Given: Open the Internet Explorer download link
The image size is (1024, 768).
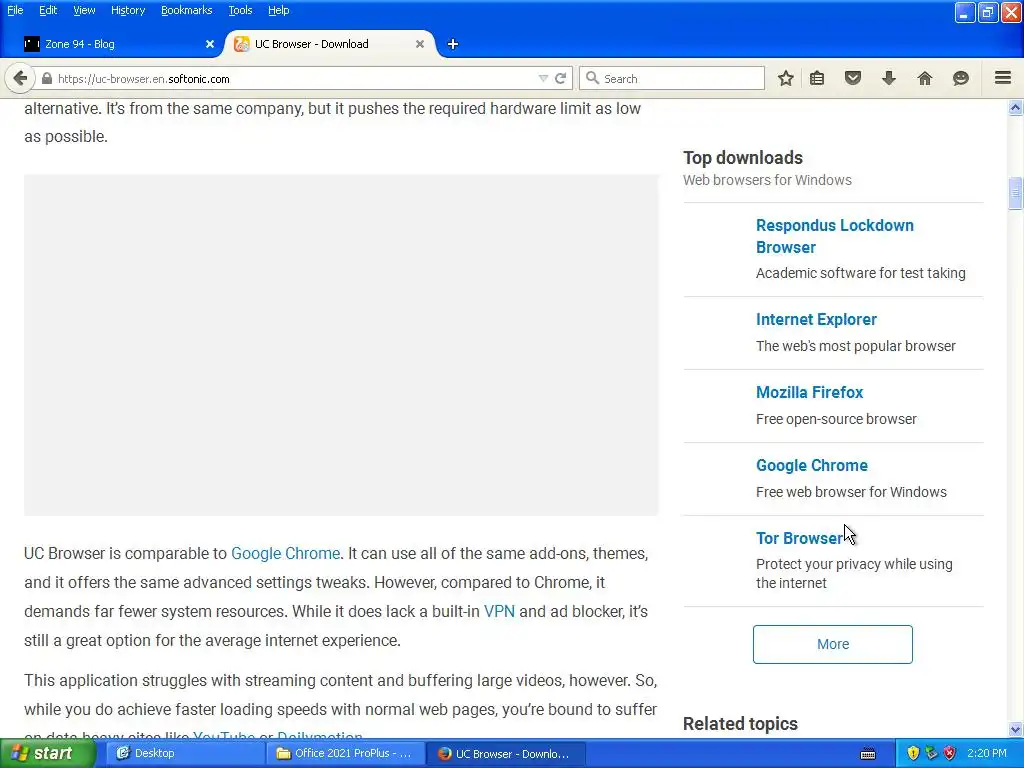Looking at the screenshot, I should tap(816, 319).
